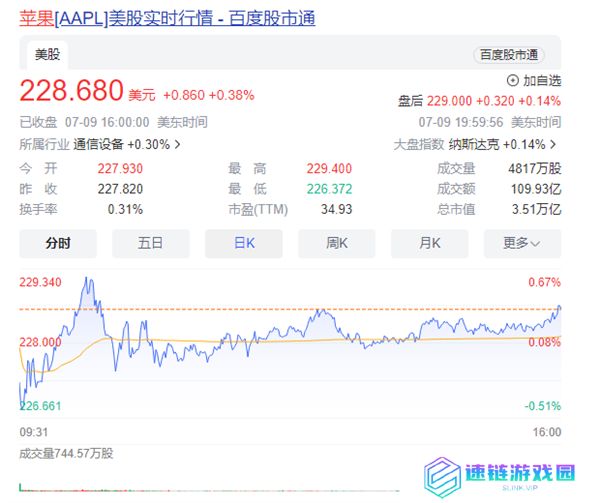Add stock via 加自选 label

(x=542, y=81)
